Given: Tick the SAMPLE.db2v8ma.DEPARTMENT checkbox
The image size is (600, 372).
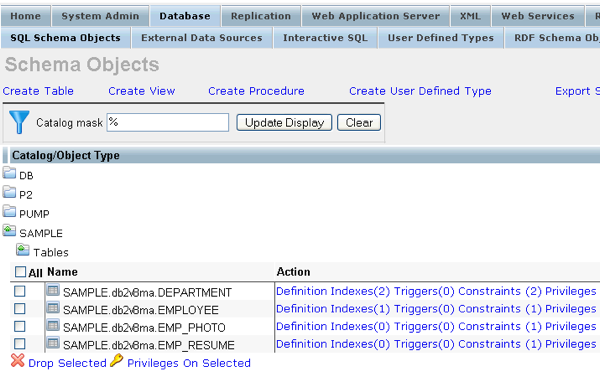Looking at the screenshot, I should coord(20,291).
